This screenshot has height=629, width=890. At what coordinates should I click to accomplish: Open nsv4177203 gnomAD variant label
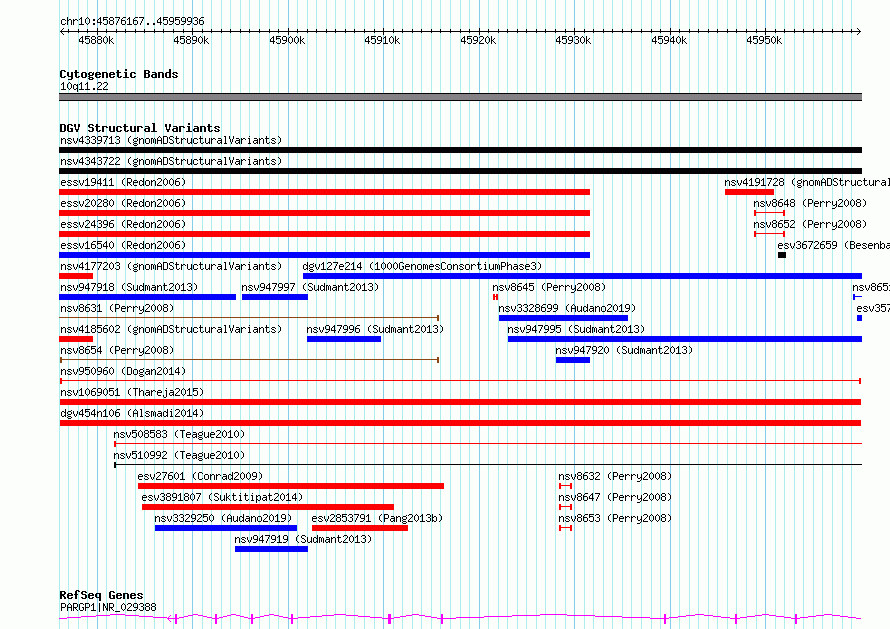[x=171, y=266]
